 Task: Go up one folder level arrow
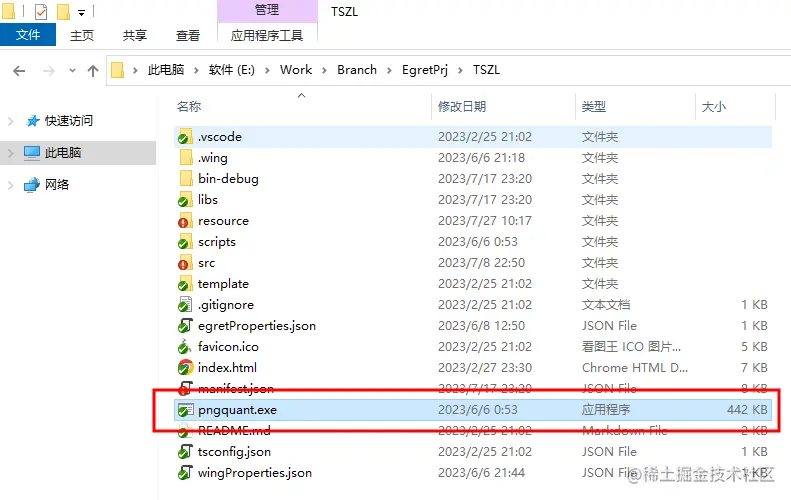coord(93,71)
